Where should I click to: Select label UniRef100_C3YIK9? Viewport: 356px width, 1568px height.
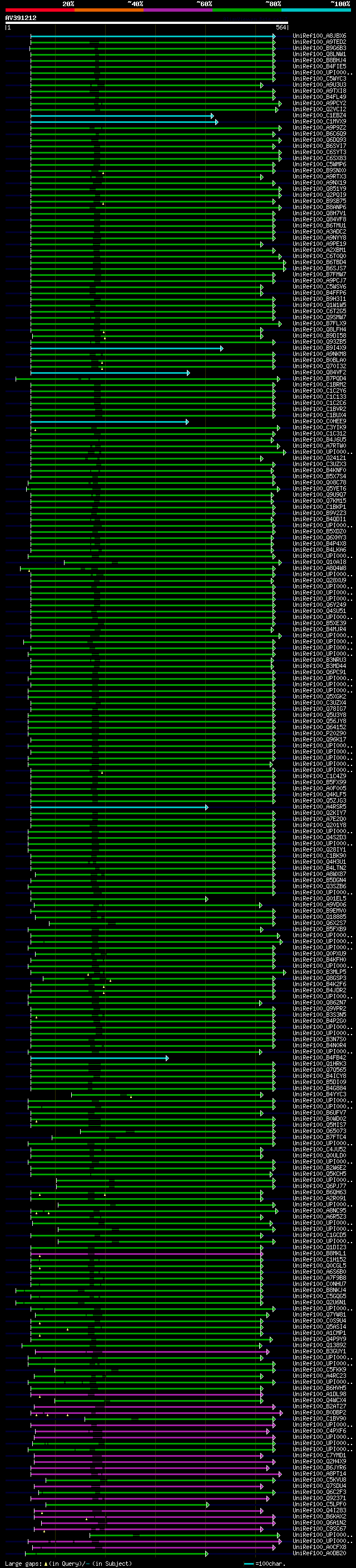319,427
